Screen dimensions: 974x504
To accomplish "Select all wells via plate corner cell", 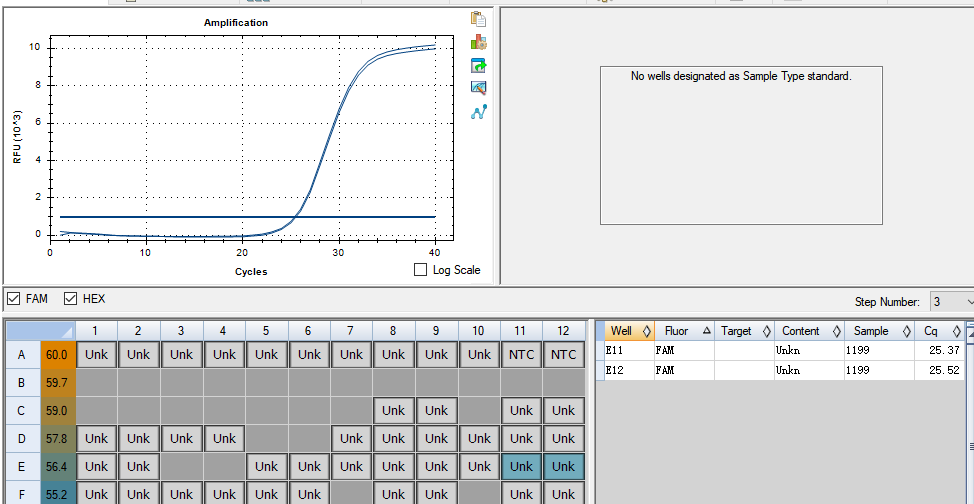I will (x=40, y=331).
